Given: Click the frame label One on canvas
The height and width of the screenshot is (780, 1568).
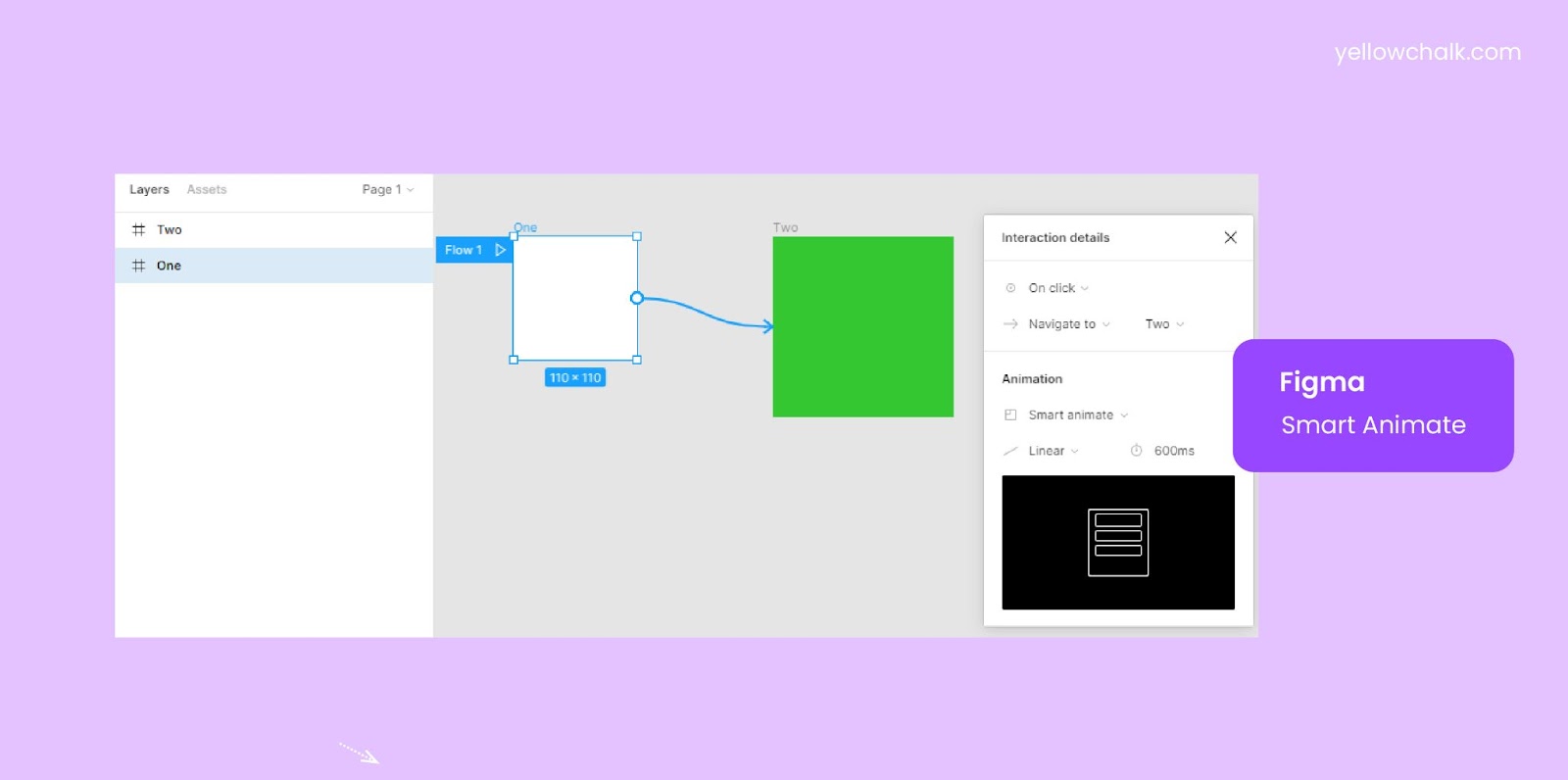Looking at the screenshot, I should click(x=525, y=227).
